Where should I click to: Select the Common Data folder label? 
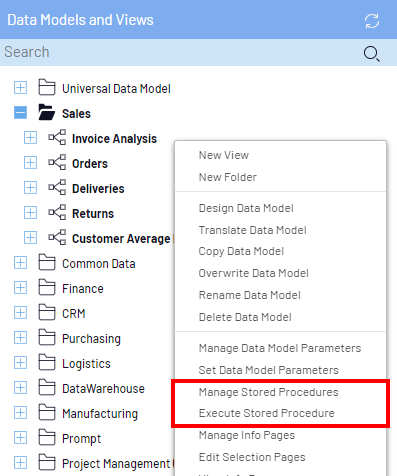tap(99, 264)
